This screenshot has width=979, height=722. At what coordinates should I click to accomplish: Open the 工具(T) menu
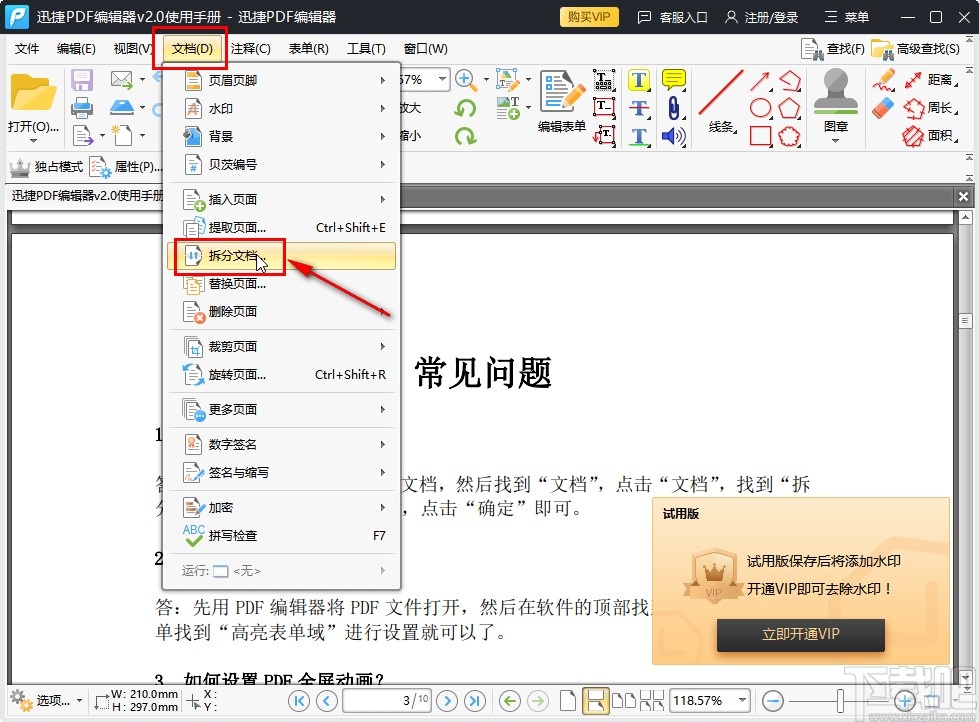[x=366, y=49]
